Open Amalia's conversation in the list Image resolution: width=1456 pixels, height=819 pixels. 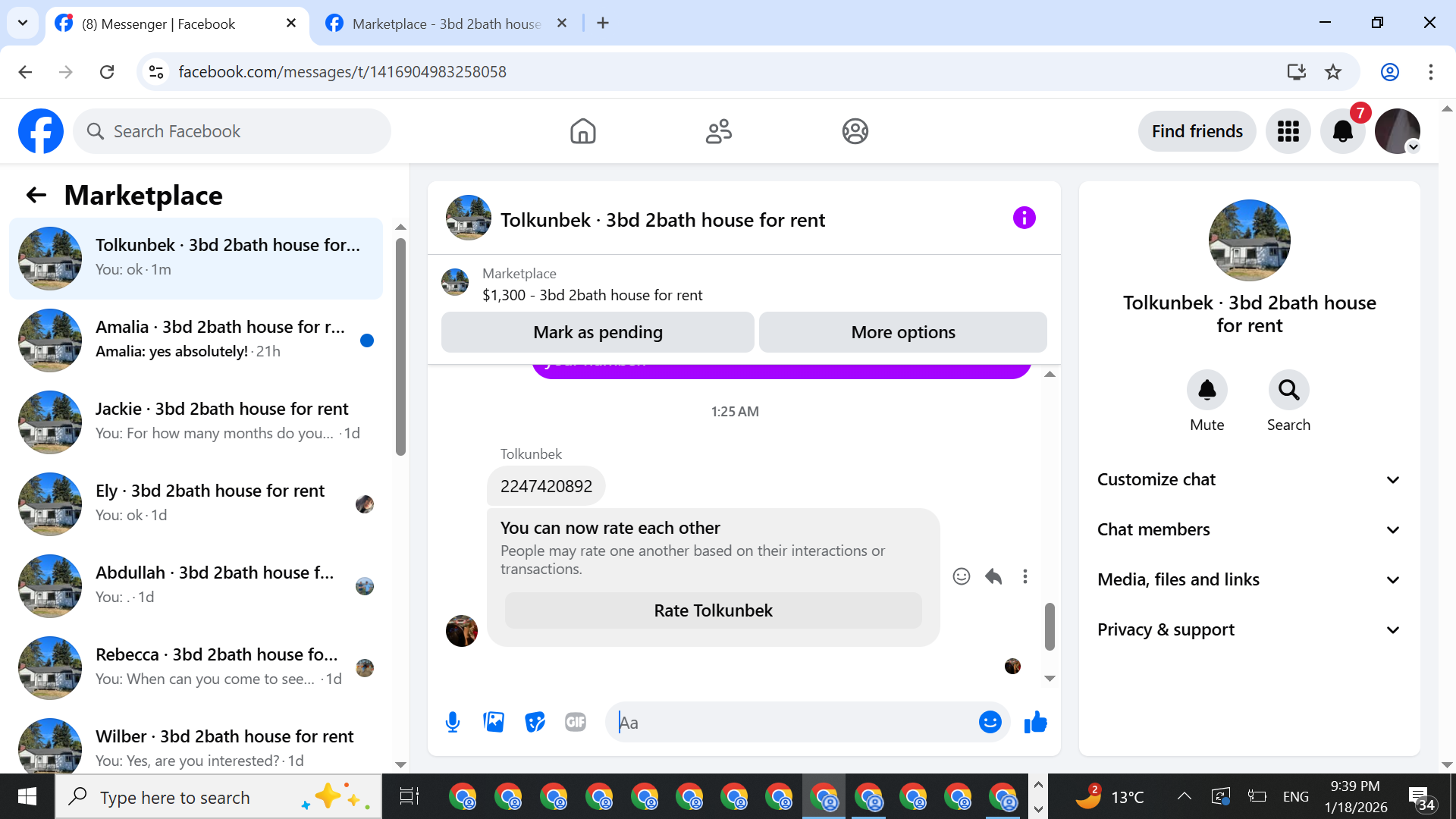point(196,339)
